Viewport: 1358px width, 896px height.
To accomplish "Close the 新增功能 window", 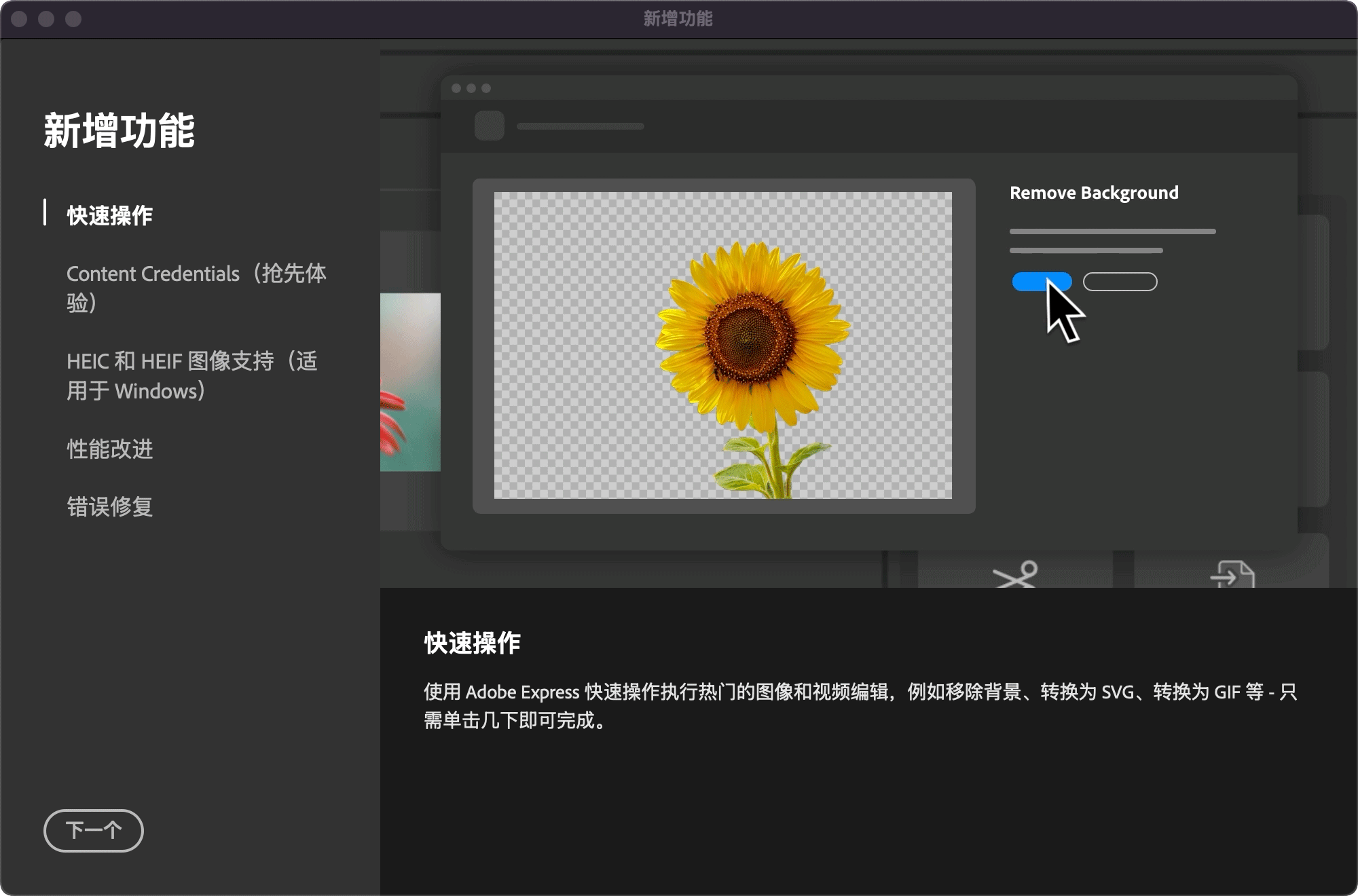I will pyautogui.click(x=19, y=19).
